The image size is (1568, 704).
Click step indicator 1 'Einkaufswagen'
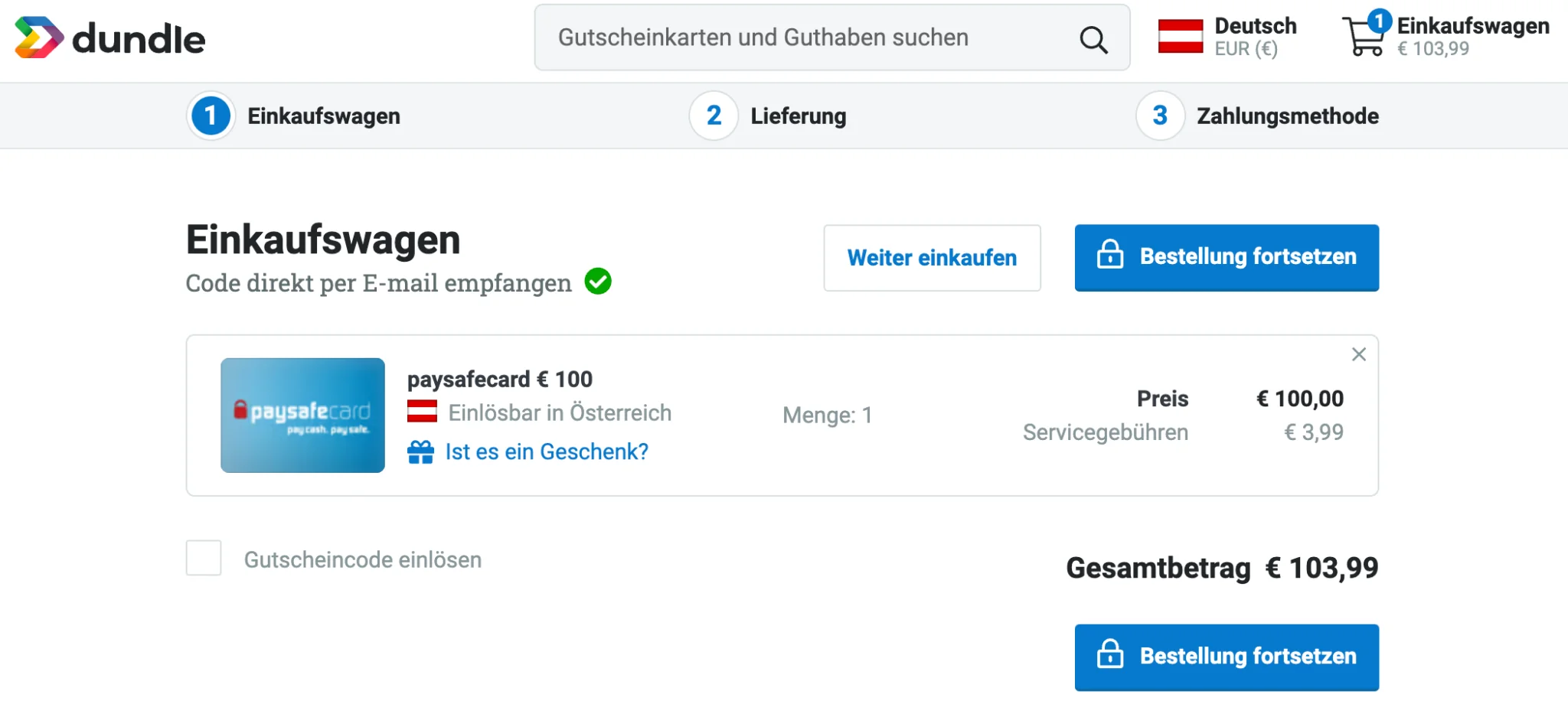(x=324, y=116)
